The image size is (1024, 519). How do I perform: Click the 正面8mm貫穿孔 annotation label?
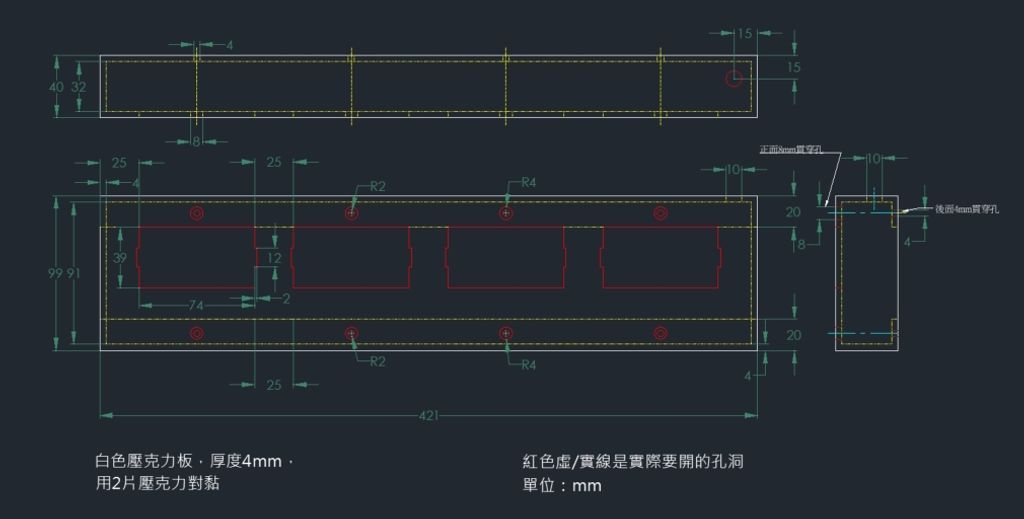(x=790, y=150)
